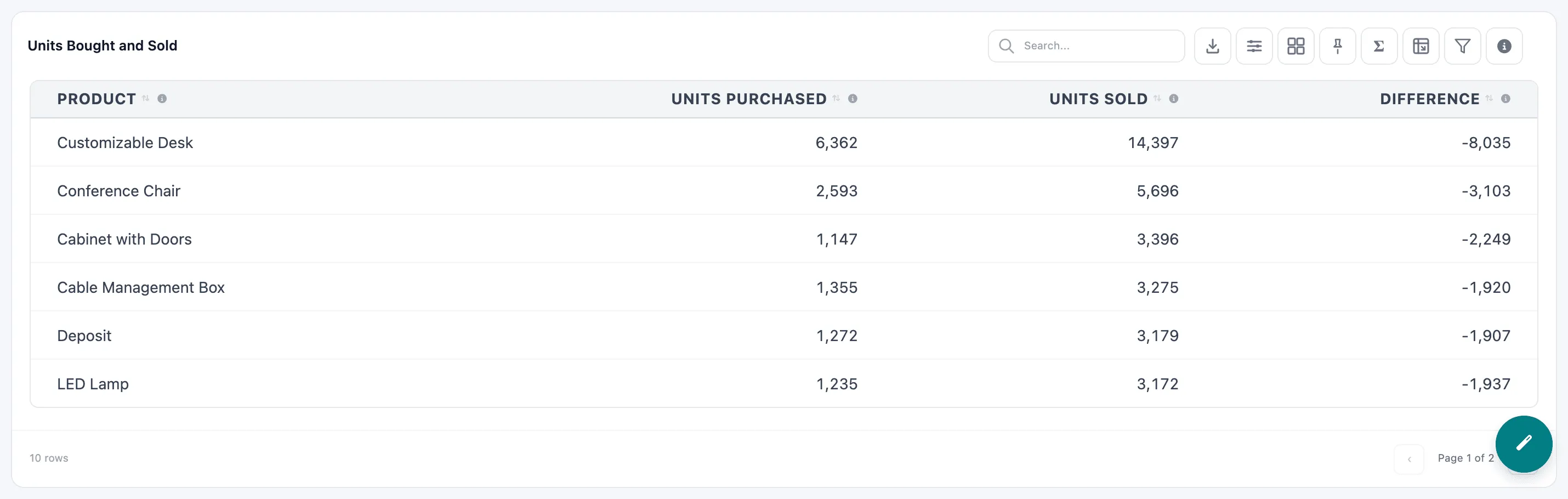The image size is (1568, 499).
Task: Click units purchased value 1,355
Action: pos(836,287)
